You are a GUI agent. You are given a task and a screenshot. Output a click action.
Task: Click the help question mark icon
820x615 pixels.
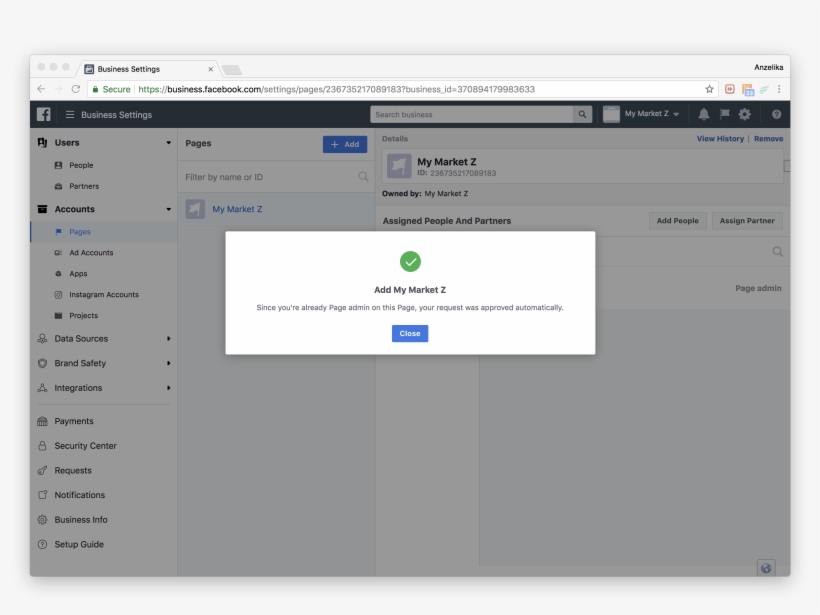776,114
